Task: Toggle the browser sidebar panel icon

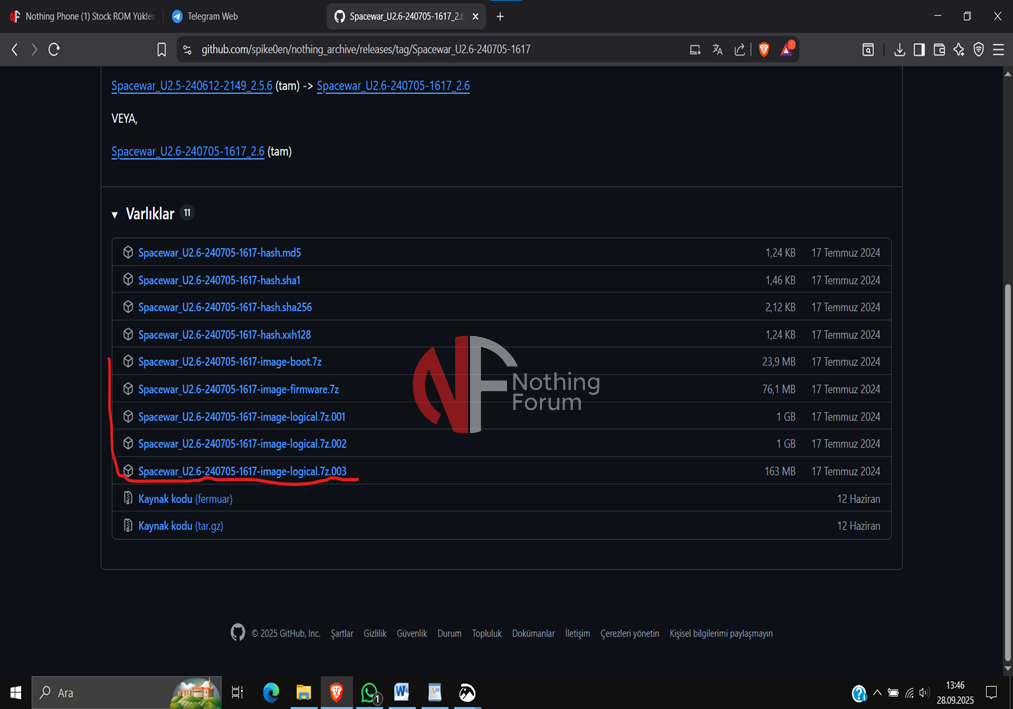Action: 919,49
